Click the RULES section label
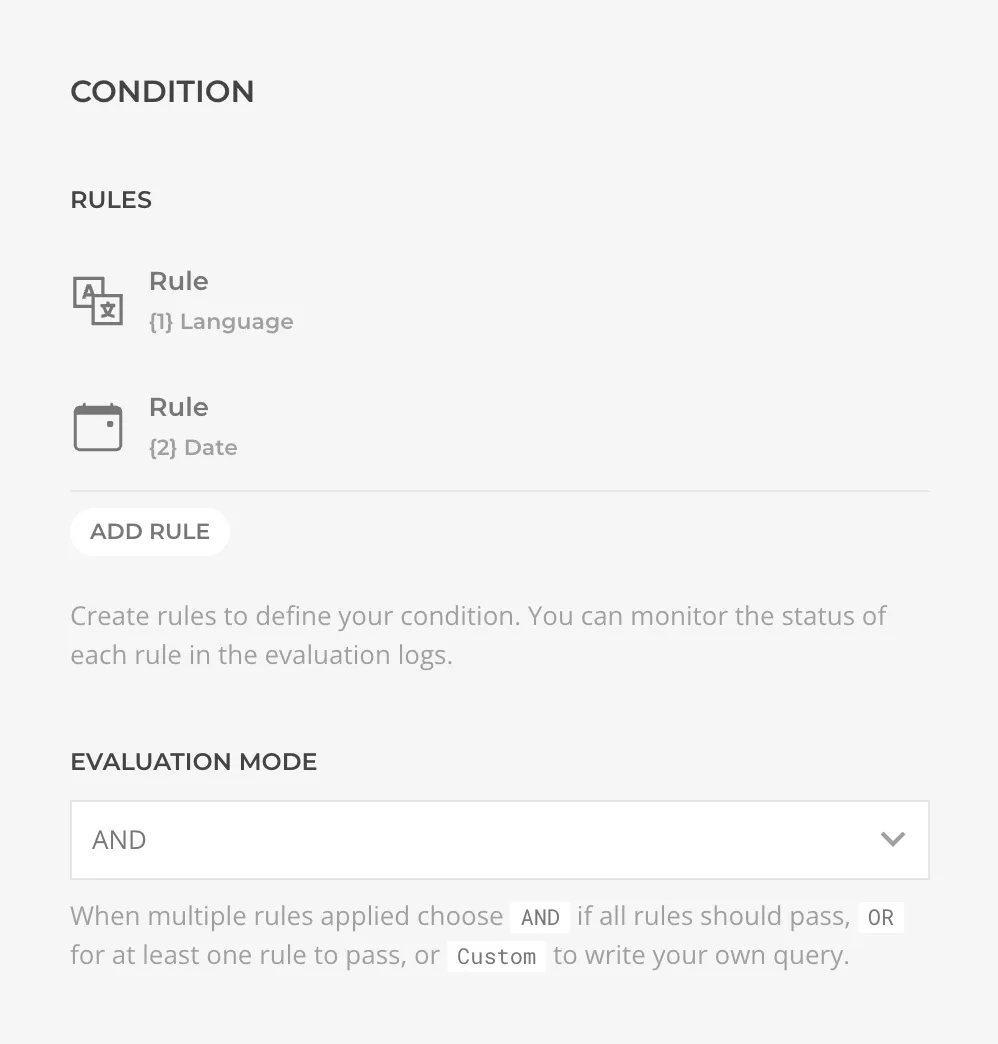Viewport: 998px width, 1044px height. pos(111,200)
